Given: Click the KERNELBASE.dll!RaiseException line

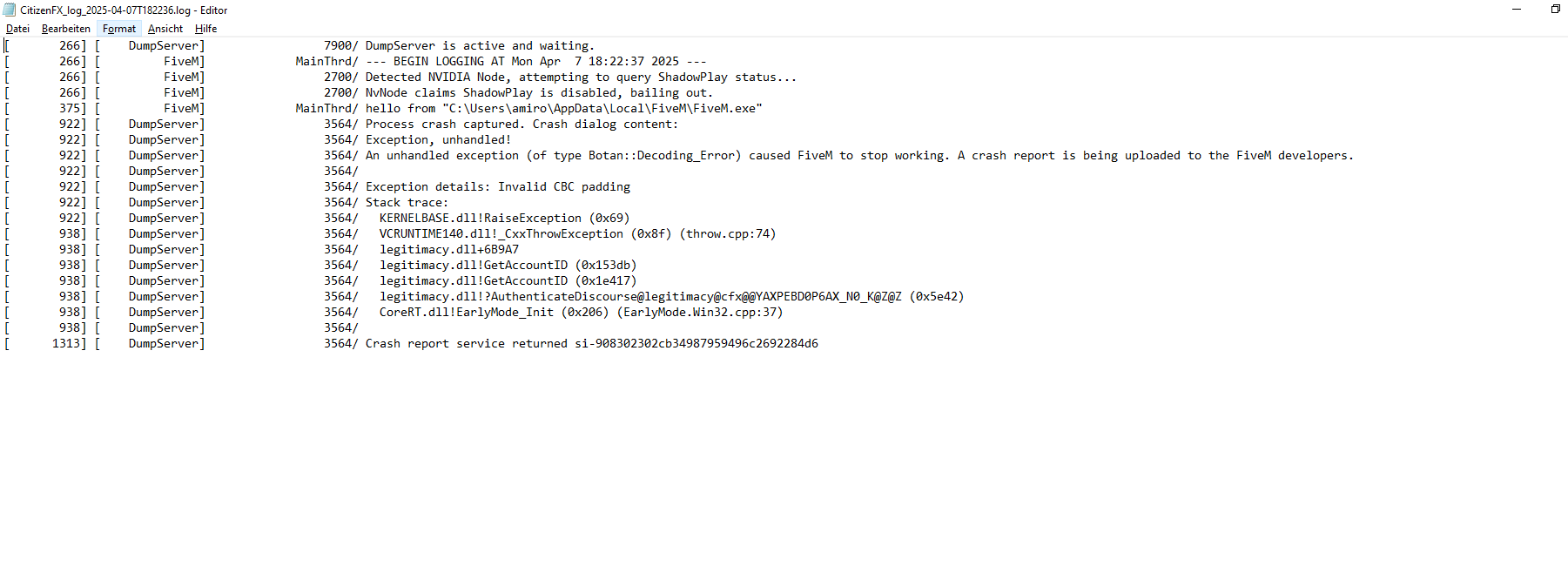Looking at the screenshot, I should tap(504, 219).
